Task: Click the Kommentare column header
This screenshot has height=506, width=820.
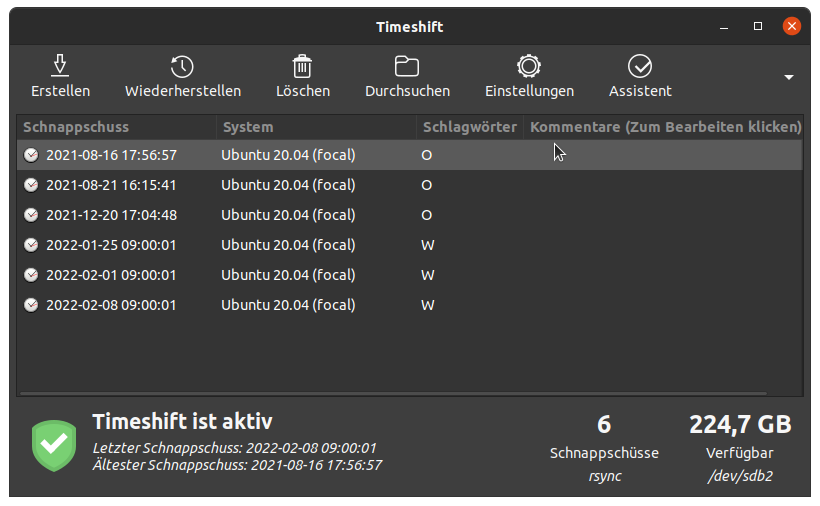Action: tap(664, 127)
